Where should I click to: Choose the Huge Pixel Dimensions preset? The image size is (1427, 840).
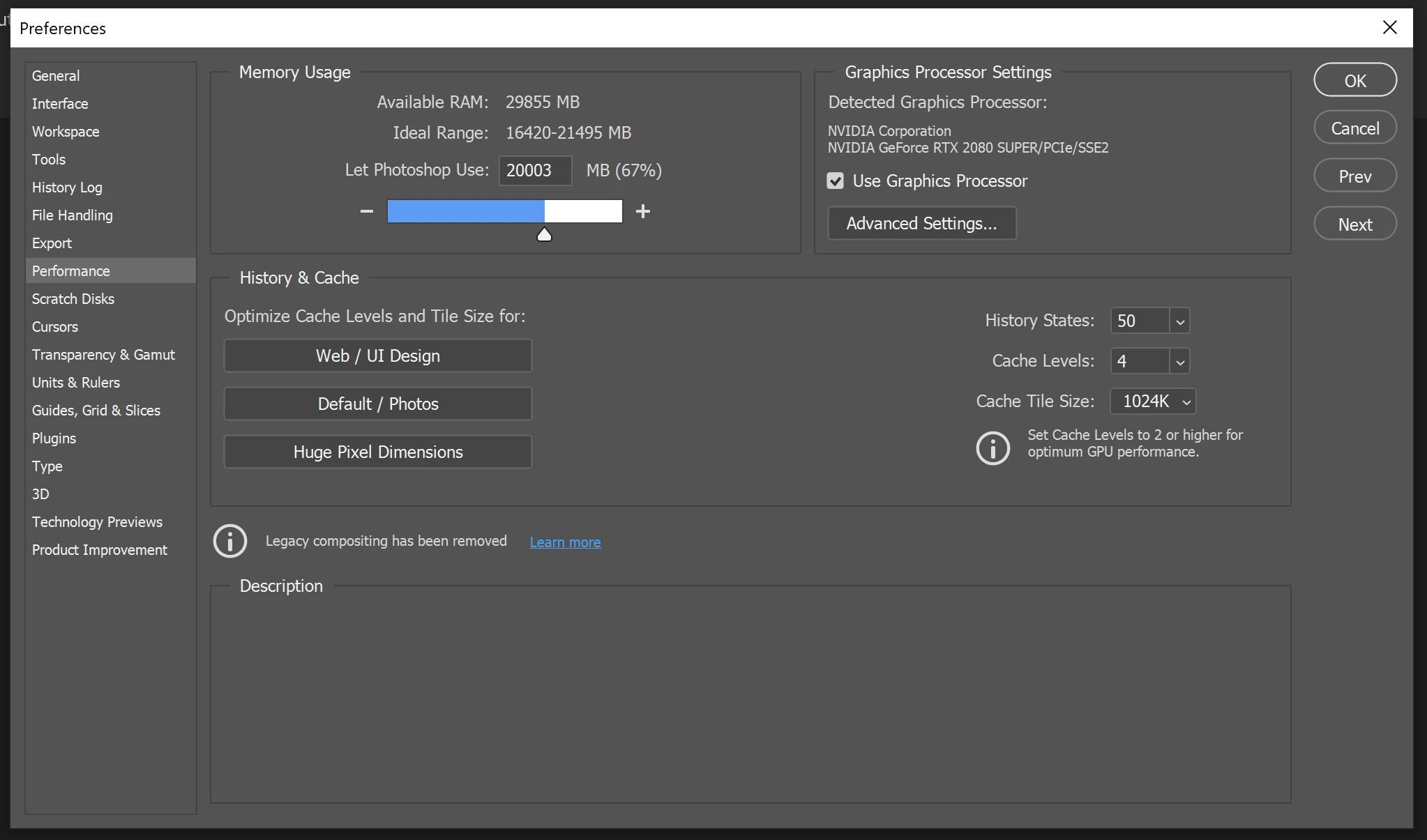pyautogui.click(x=377, y=452)
